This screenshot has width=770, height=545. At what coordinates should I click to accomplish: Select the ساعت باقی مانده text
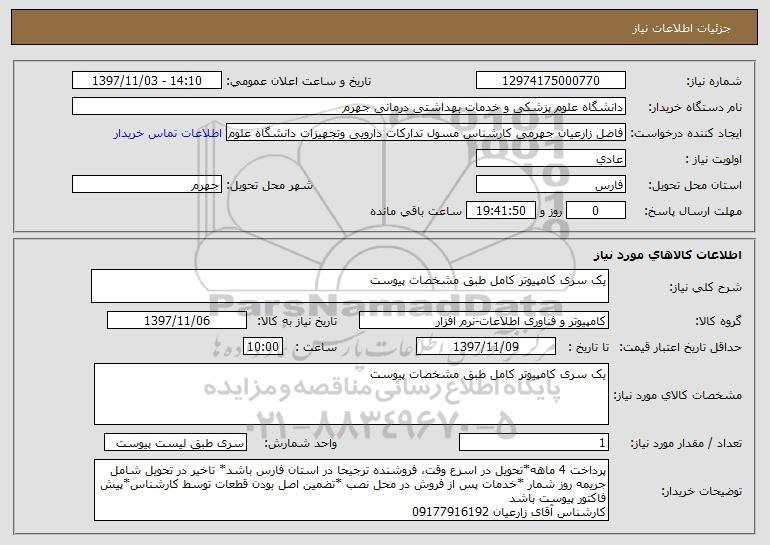point(416,212)
